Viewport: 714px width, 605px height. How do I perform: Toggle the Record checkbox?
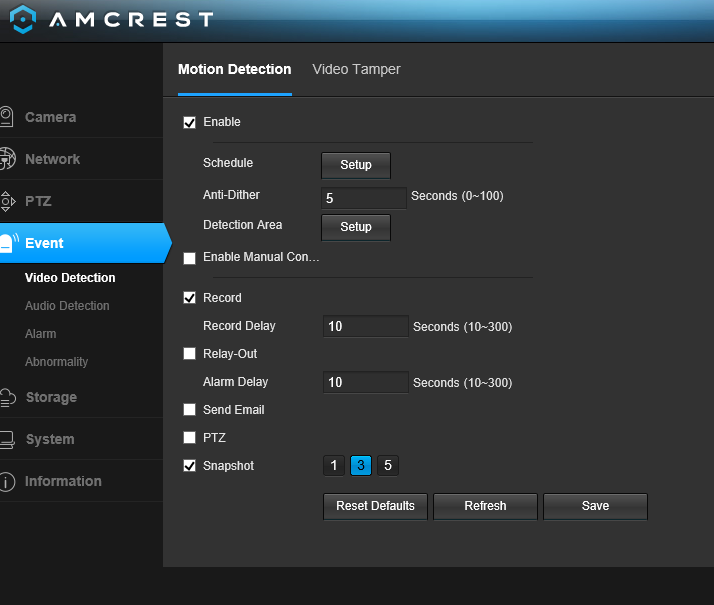click(x=189, y=298)
